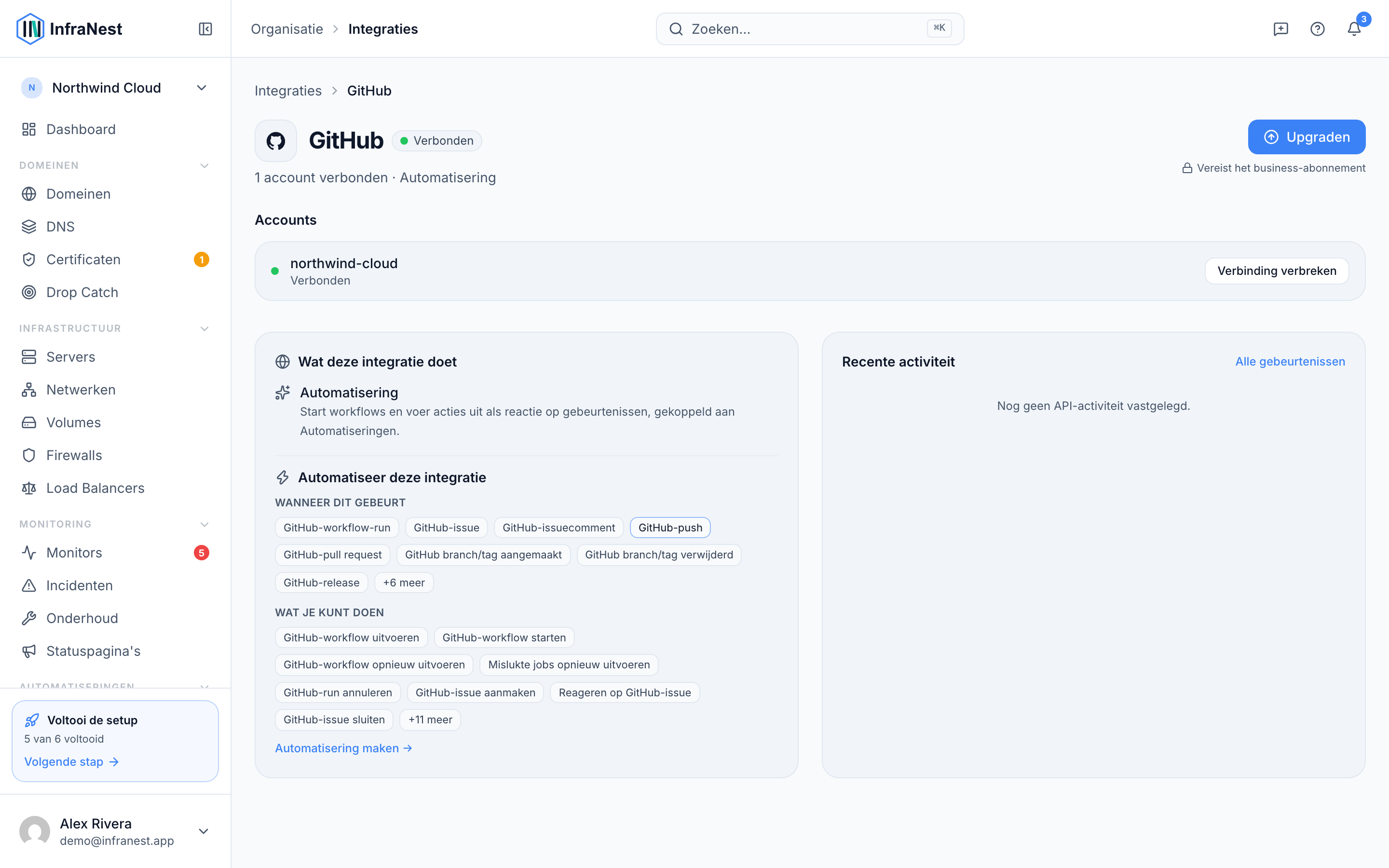1389x868 pixels.
Task: Collapse the DOMEINEN section chevron
Action: pyautogui.click(x=204, y=165)
